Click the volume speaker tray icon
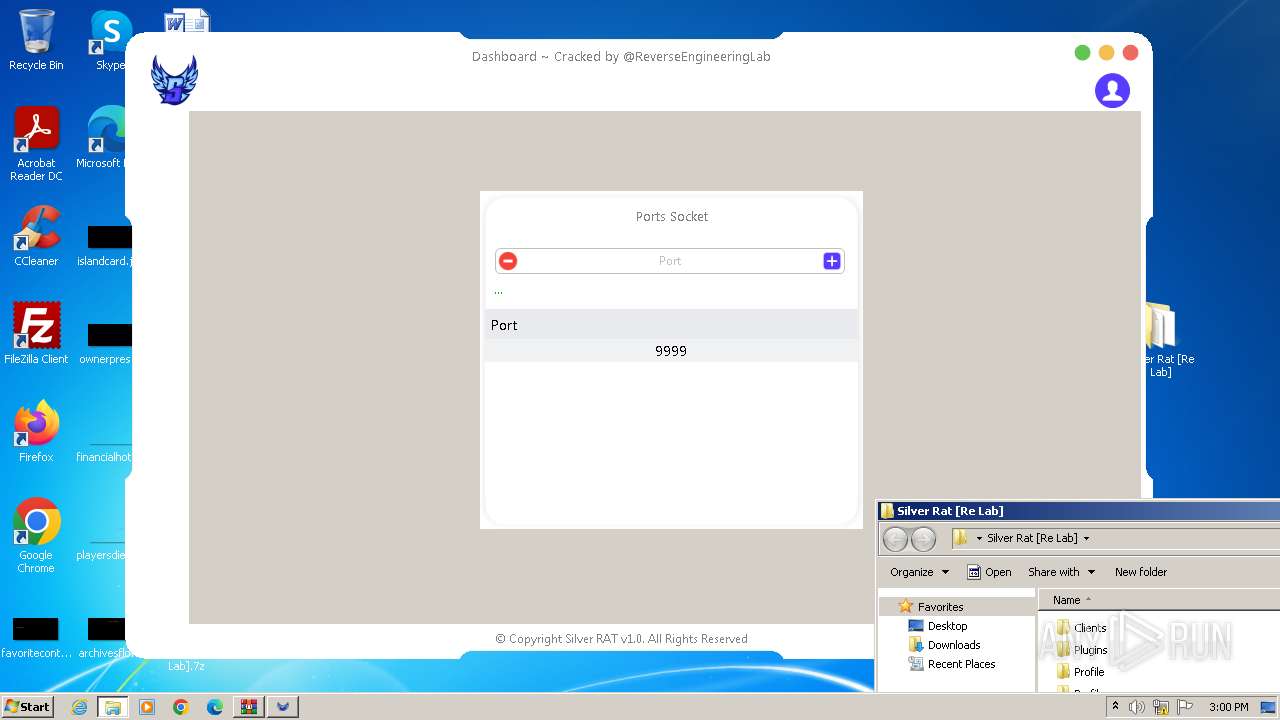Viewport: 1280px width, 720px height. pyautogui.click(x=1137, y=707)
